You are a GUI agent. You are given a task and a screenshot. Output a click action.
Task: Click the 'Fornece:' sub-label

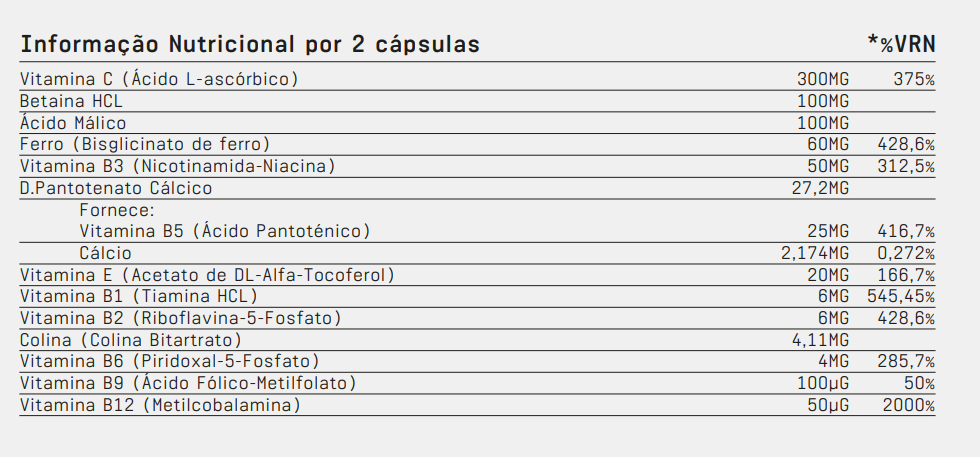tap(117, 210)
